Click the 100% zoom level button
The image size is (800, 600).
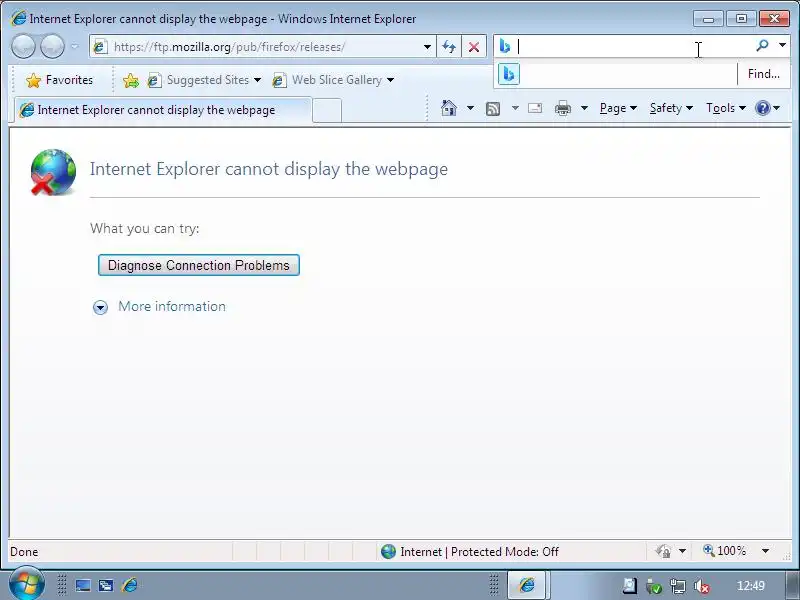[724, 551]
